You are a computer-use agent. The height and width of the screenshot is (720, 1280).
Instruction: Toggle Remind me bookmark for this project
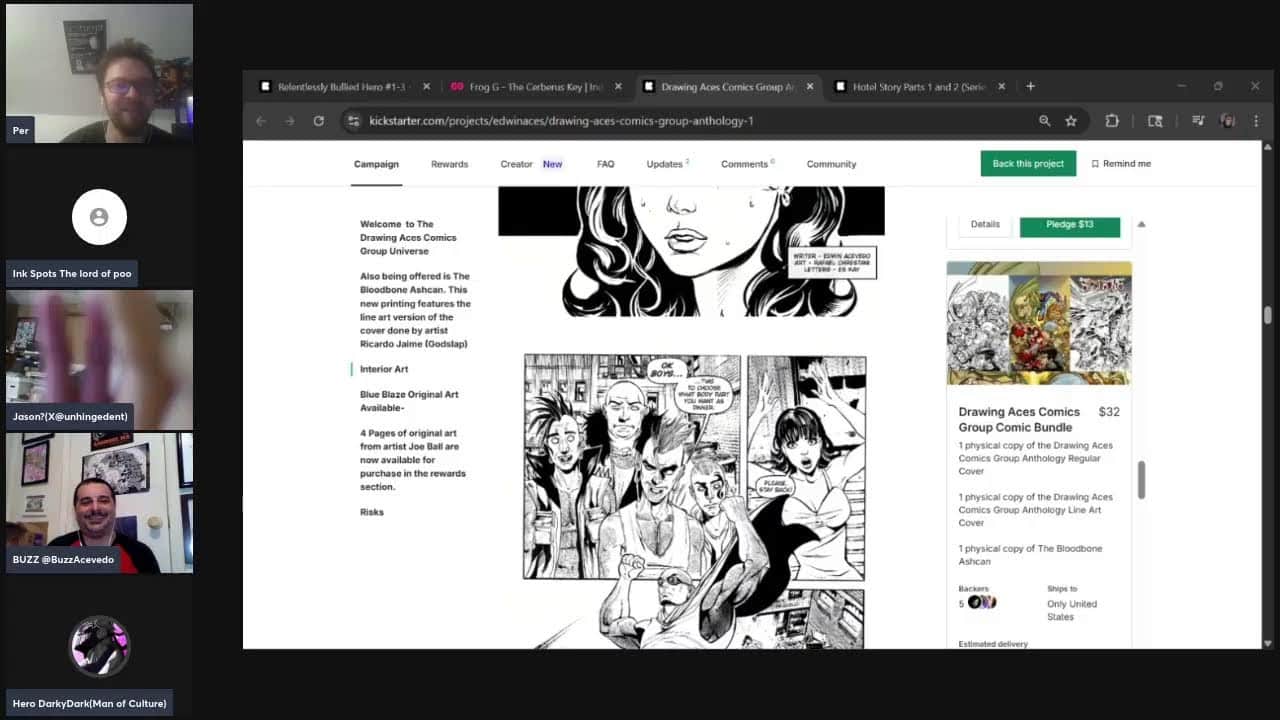(x=1121, y=164)
